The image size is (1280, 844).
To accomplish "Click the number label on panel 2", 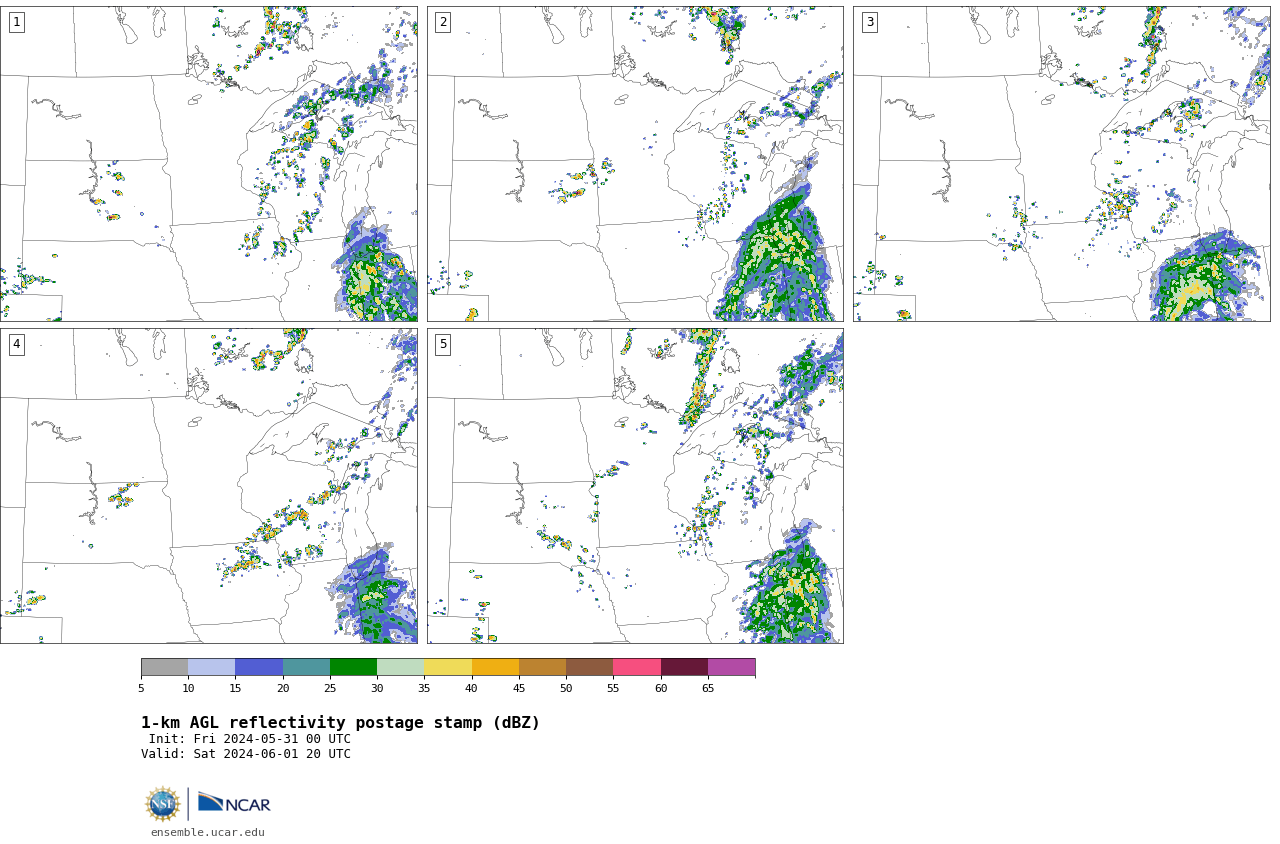I will [x=443, y=22].
